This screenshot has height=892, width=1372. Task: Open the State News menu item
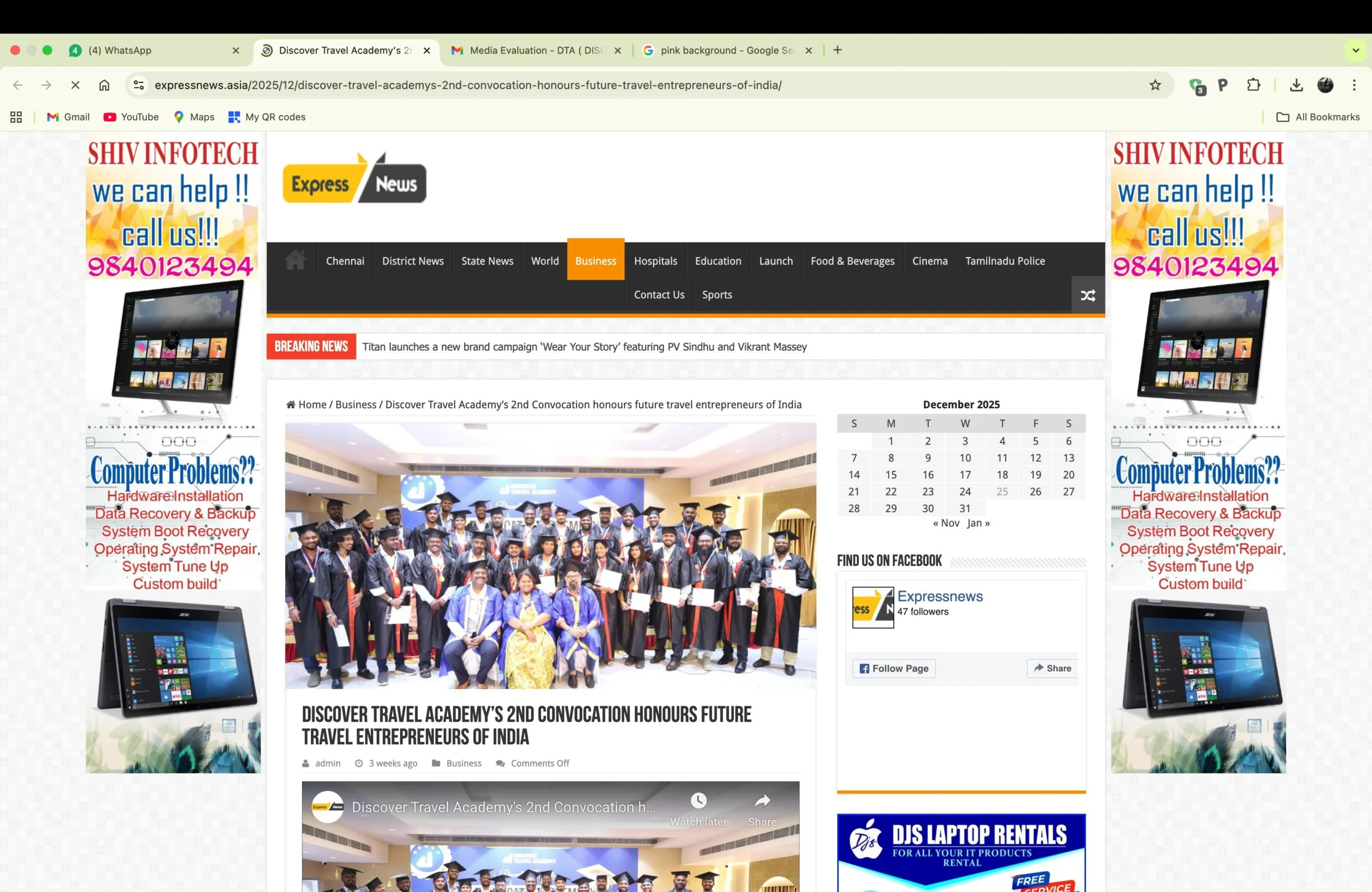pyautogui.click(x=487, y=261)
